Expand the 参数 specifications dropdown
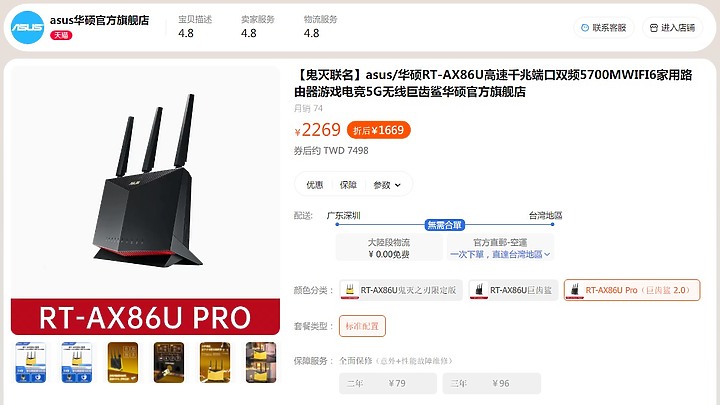The height and width of the screenshot is (405, 720). (387, 185)
